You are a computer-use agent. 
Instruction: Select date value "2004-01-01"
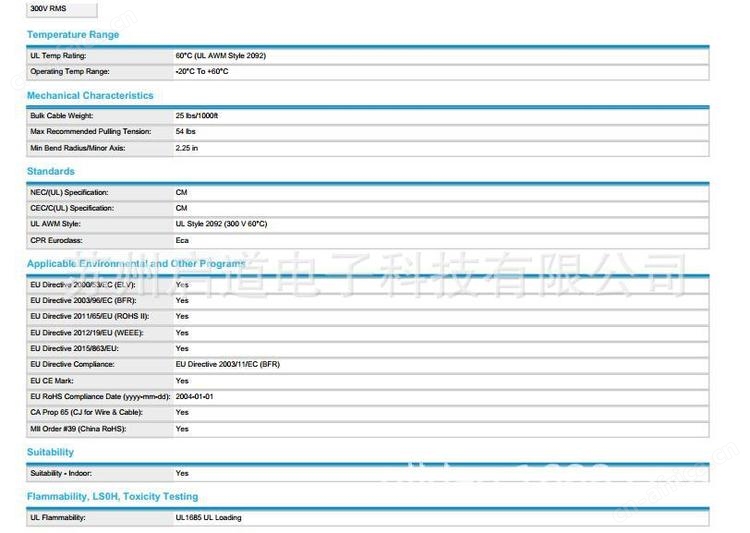(194, 397)
